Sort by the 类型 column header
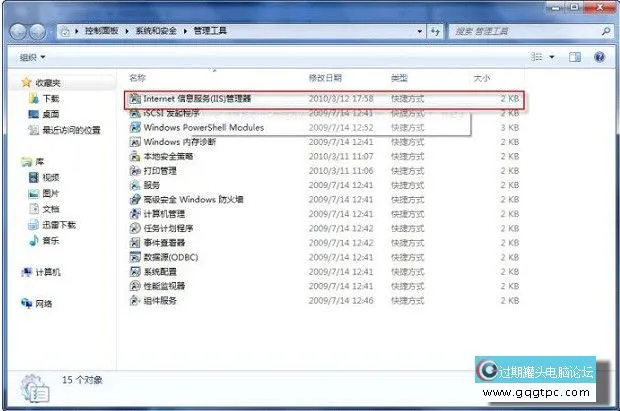Viewport: 620px width, 411px height. [x=399, y=78]
